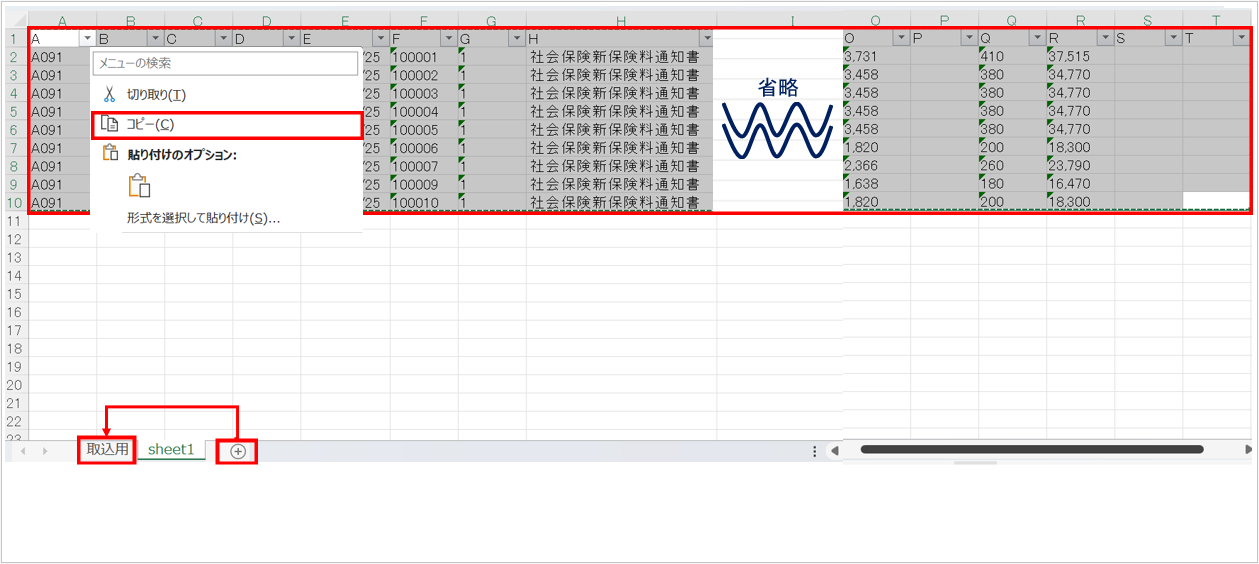Open 形式を選択して貼り付け(S)... menu entry
Image resolution: width=1259 pixels, height=564 pixels.
pos(227,218)
